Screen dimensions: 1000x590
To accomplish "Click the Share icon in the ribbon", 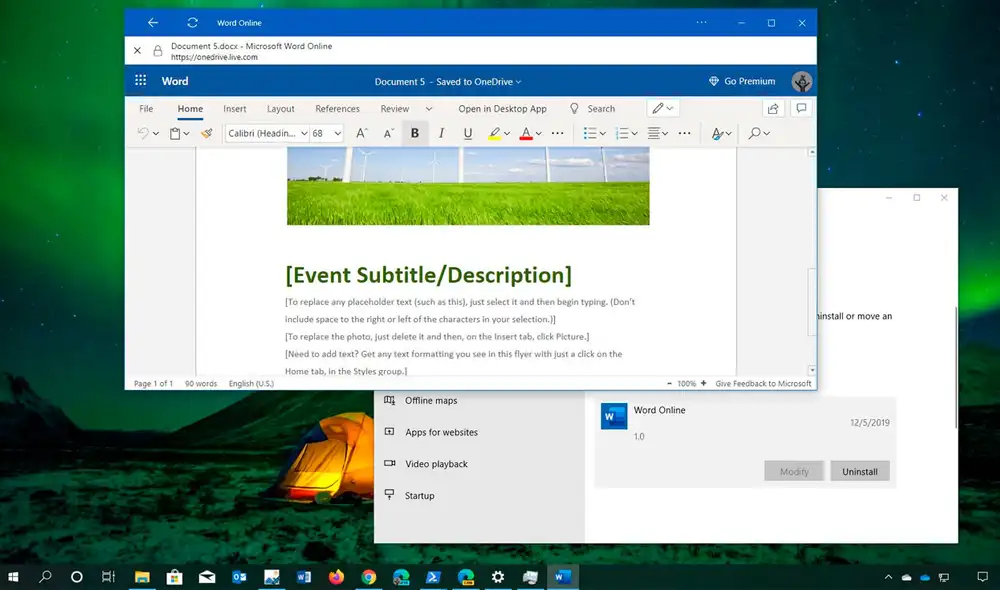I will tap(772, 109).
